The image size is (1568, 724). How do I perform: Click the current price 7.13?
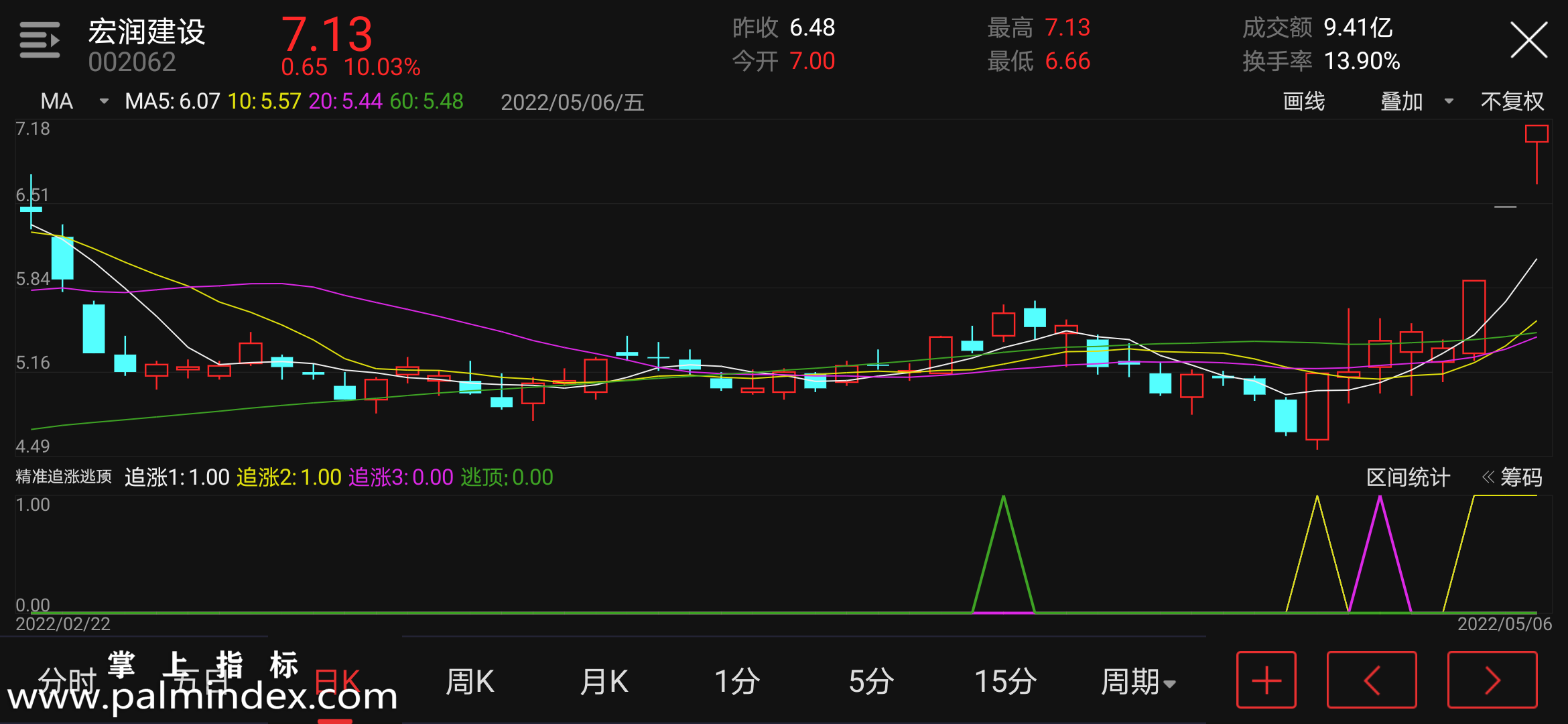click(326, 34)
